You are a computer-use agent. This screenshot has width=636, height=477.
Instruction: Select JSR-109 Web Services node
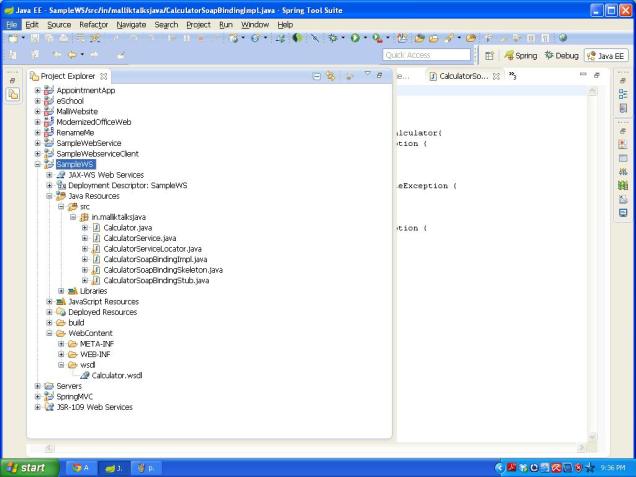(x=94, y=407)
